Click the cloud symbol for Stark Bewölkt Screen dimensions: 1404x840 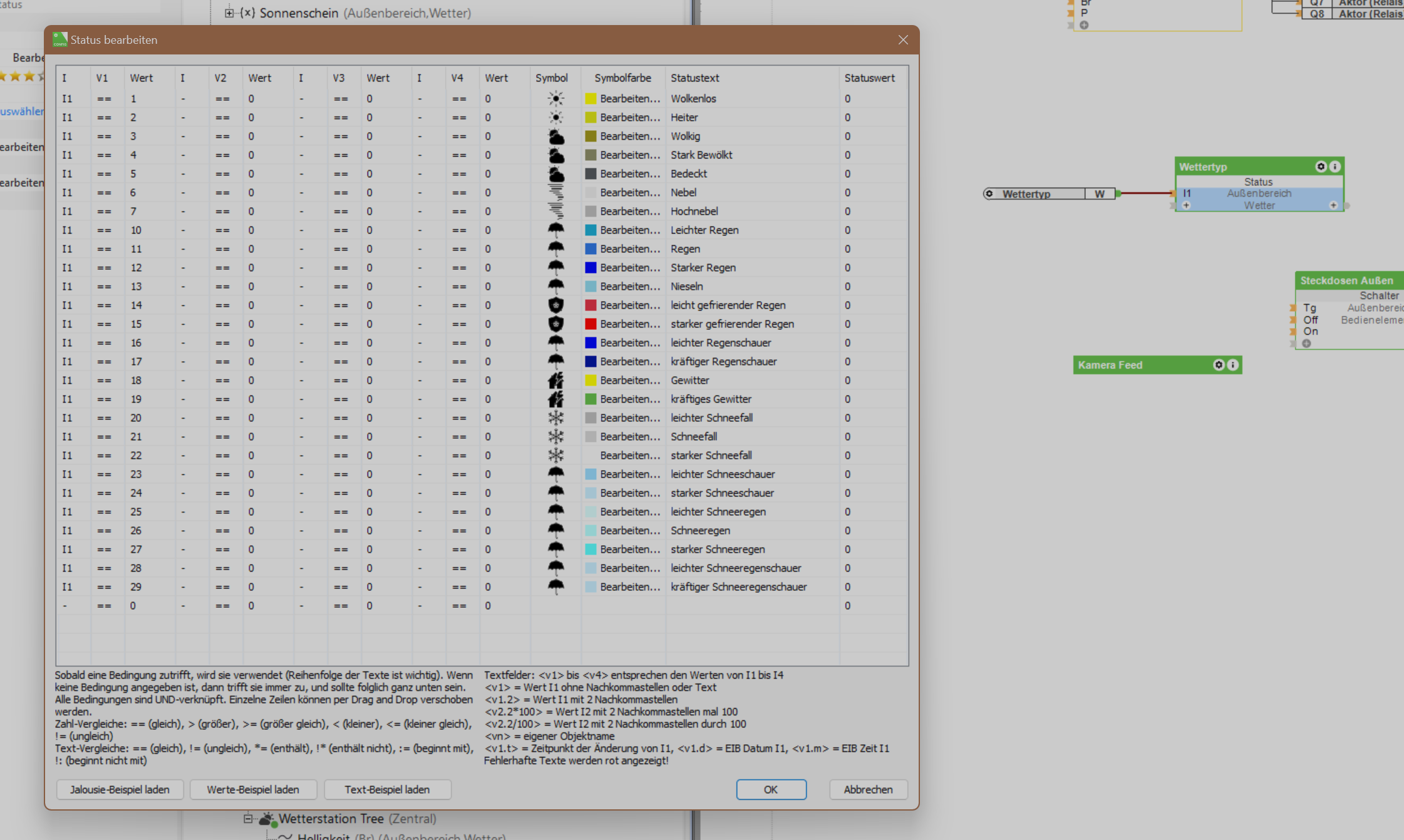coord(555,155)
